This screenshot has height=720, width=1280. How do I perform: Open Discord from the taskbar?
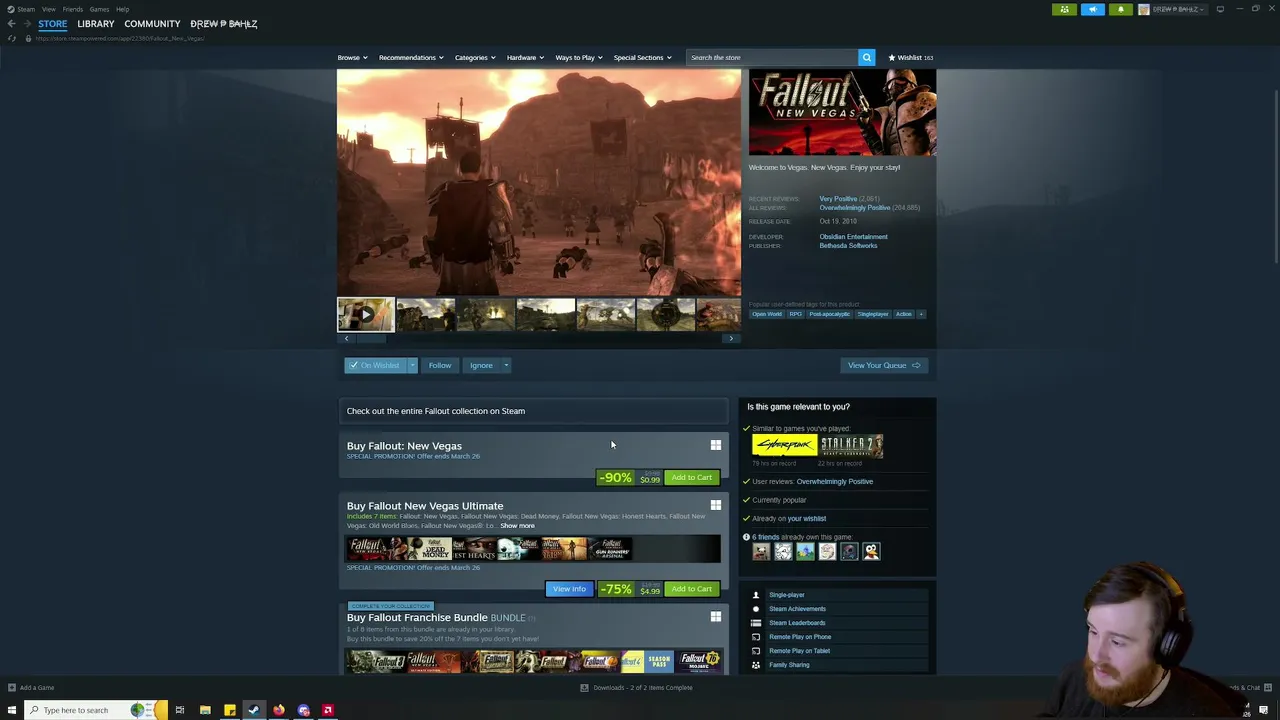click(304, 710)
